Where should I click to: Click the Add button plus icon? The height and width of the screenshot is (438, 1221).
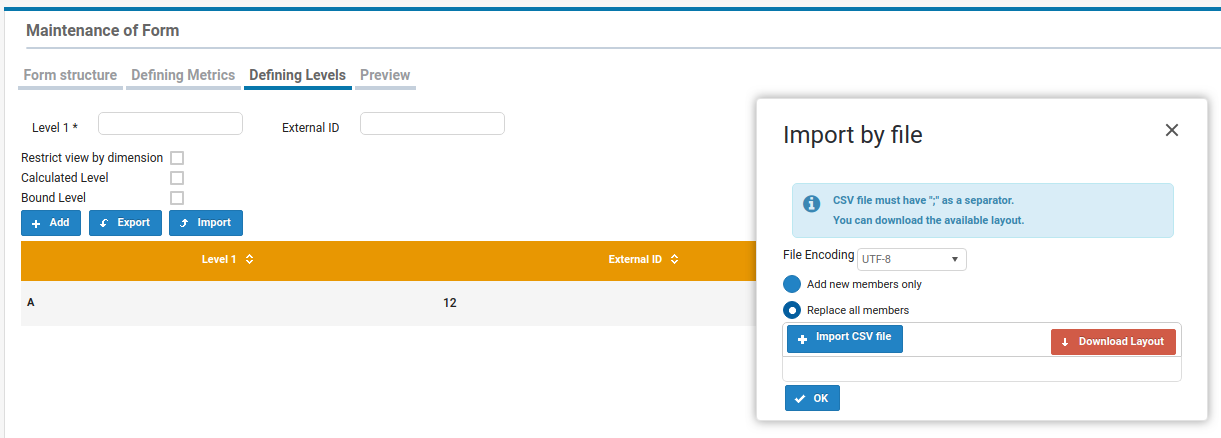37,223
